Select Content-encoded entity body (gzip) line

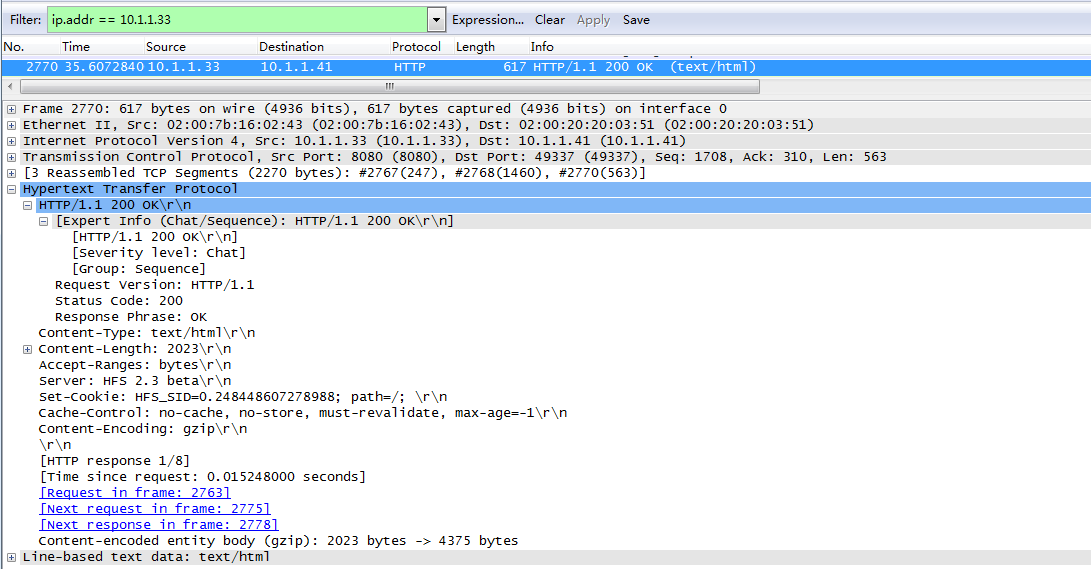click(x=278, y=540)
